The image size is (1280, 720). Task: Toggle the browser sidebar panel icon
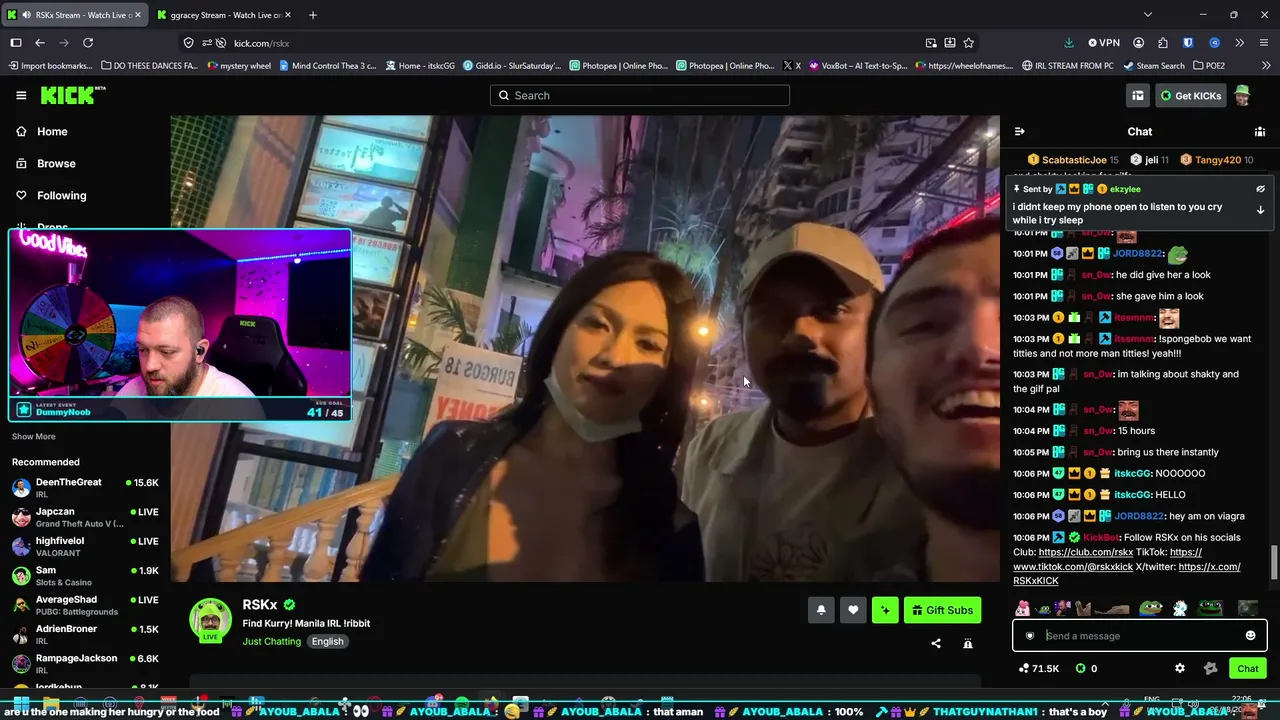click(x=16, y=43)
